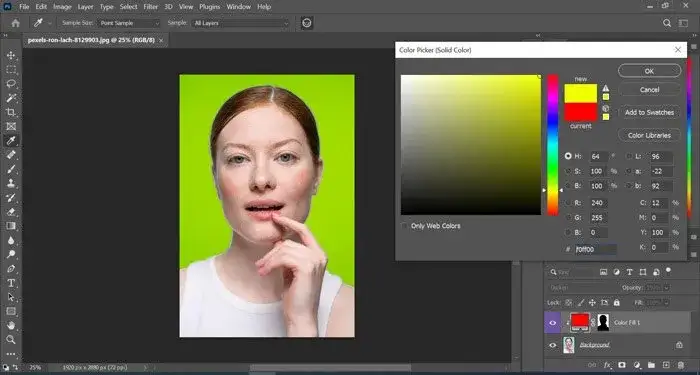Select the Hand tool
700x375 pixels.
click(11, 325)
